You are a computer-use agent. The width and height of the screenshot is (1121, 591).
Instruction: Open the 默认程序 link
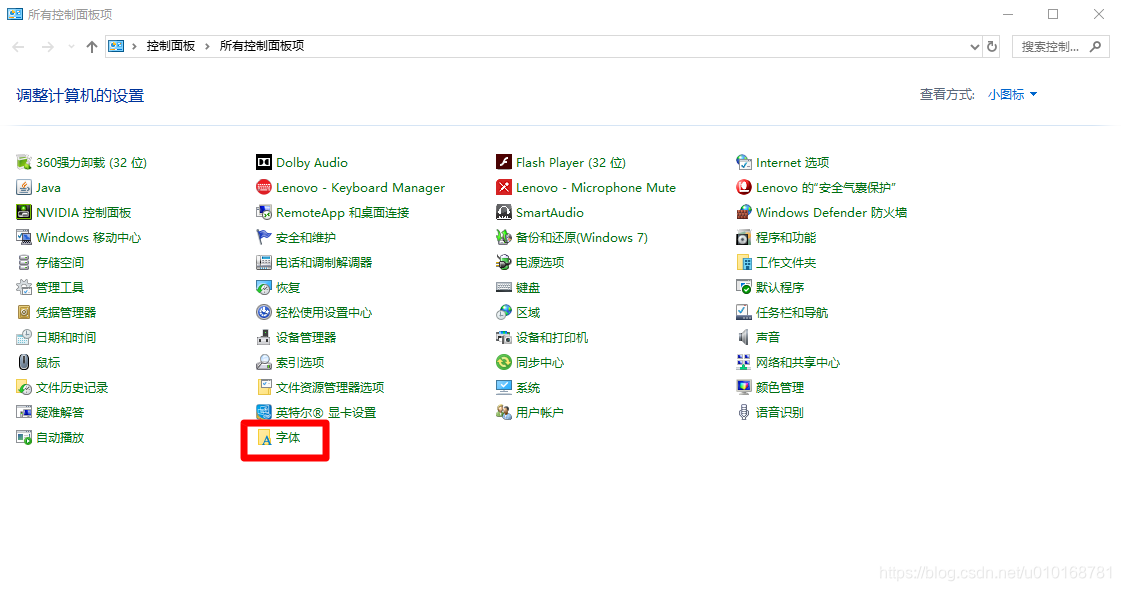[780, 287]
